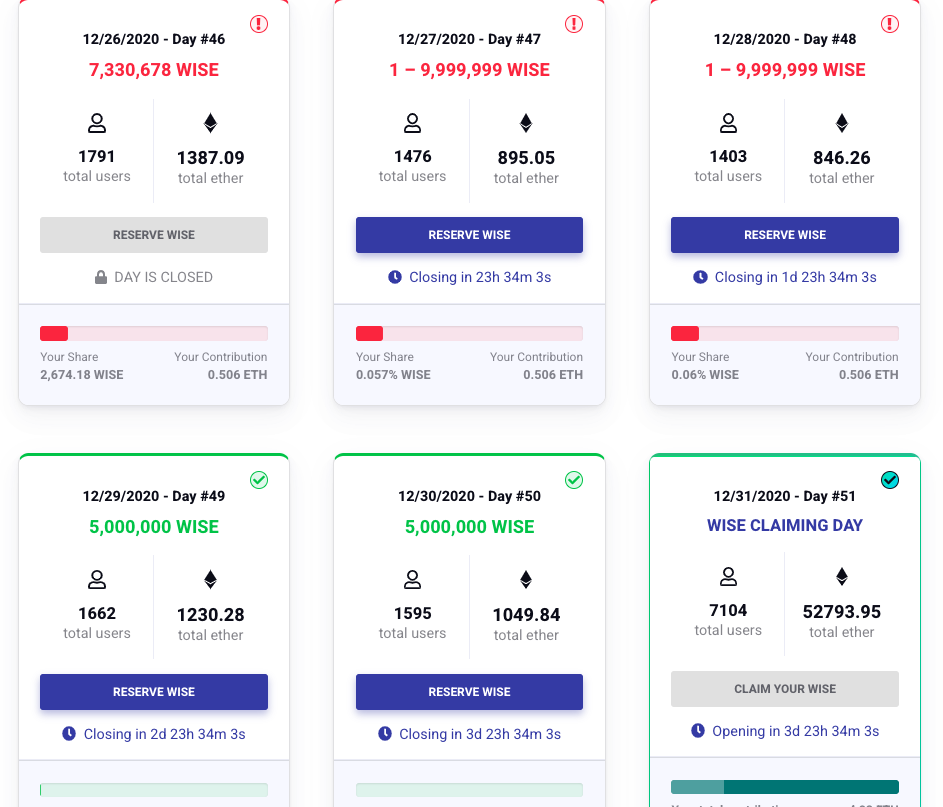Screen dimensions: 943x807
Task: Click RESERVE WISE button for Day #47
Action: coord(469,235)
